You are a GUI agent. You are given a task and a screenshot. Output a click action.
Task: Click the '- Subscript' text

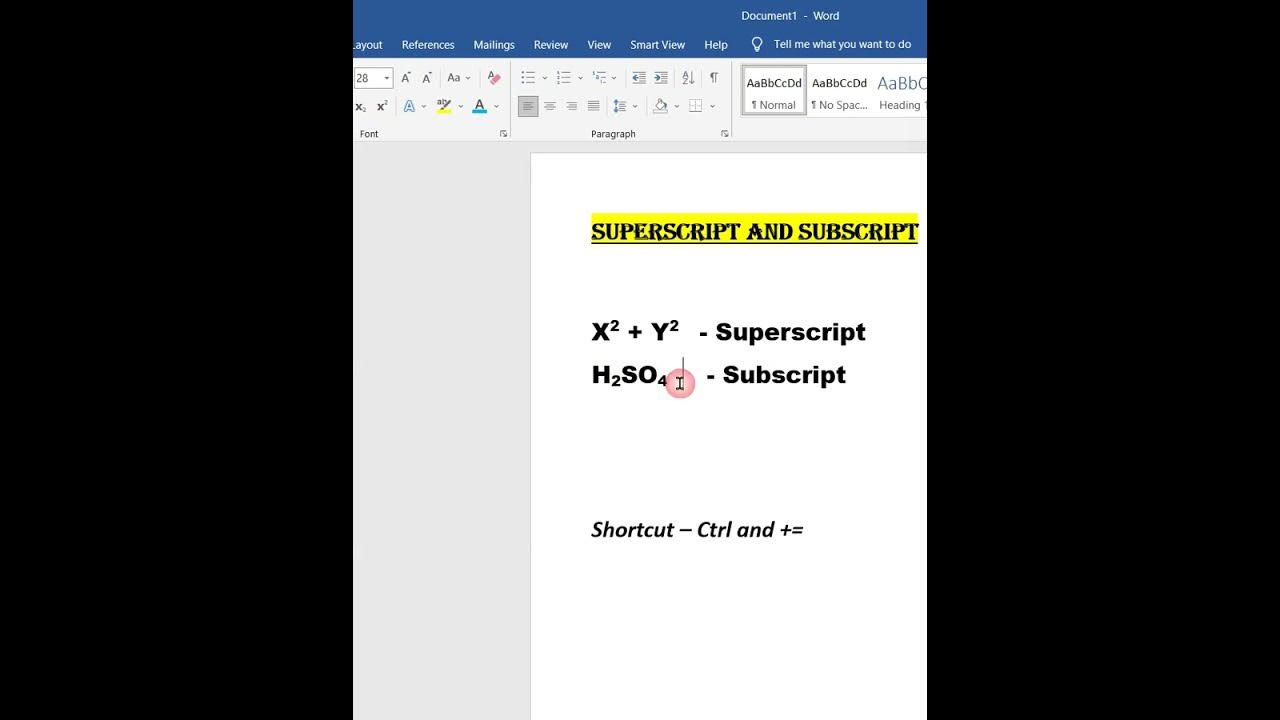(776, 374)
